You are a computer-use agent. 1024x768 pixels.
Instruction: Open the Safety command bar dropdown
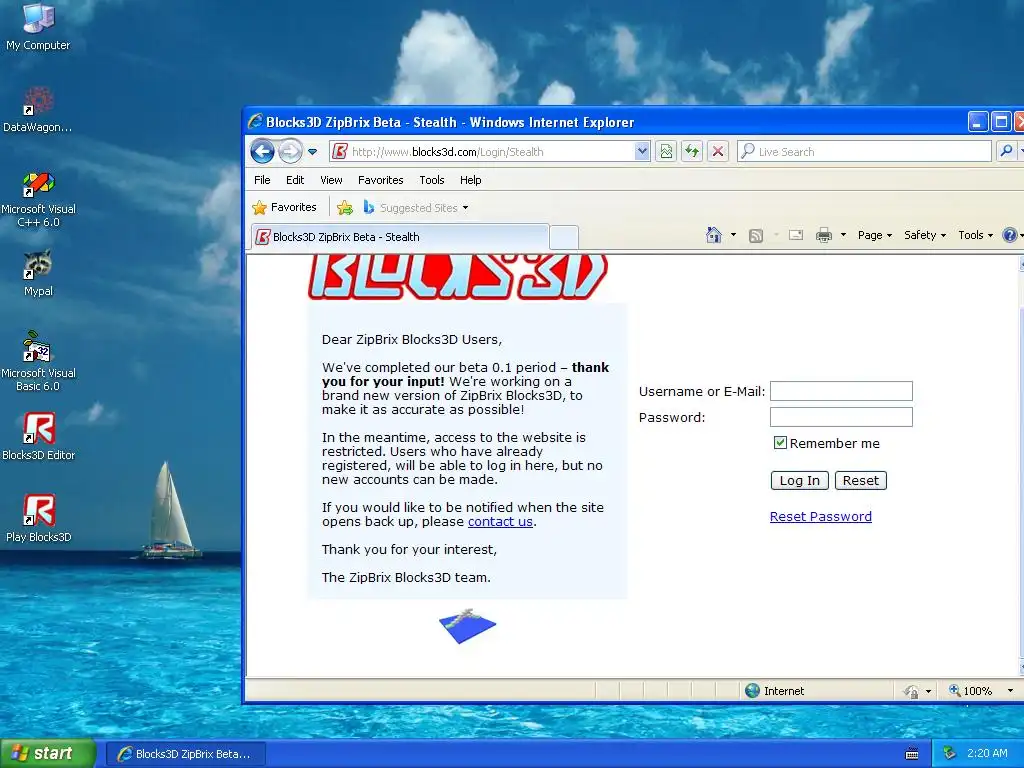[x=925, y=235]
